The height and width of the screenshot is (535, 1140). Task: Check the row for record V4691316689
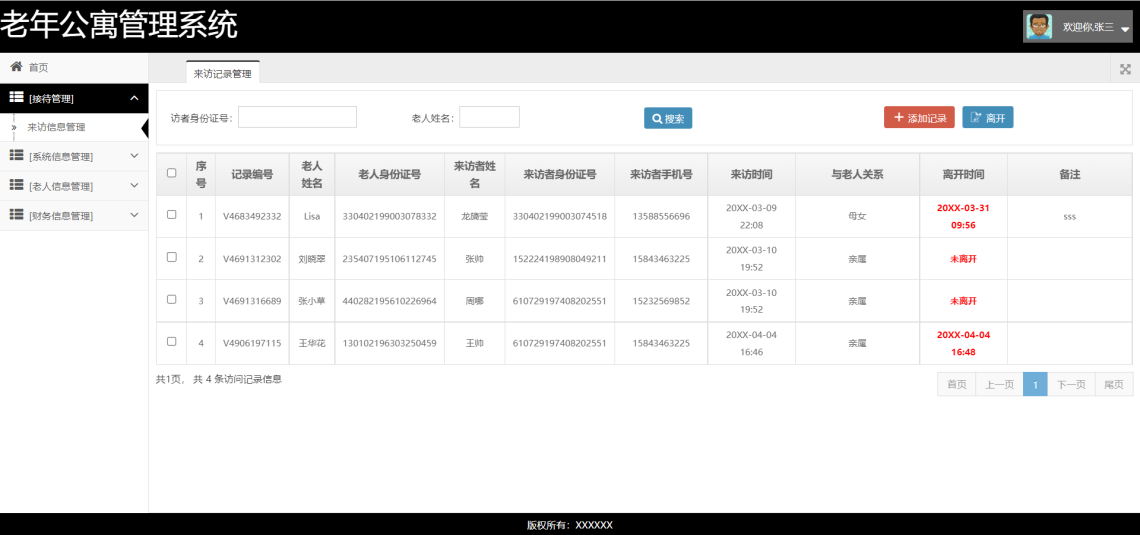pos(172,299)
